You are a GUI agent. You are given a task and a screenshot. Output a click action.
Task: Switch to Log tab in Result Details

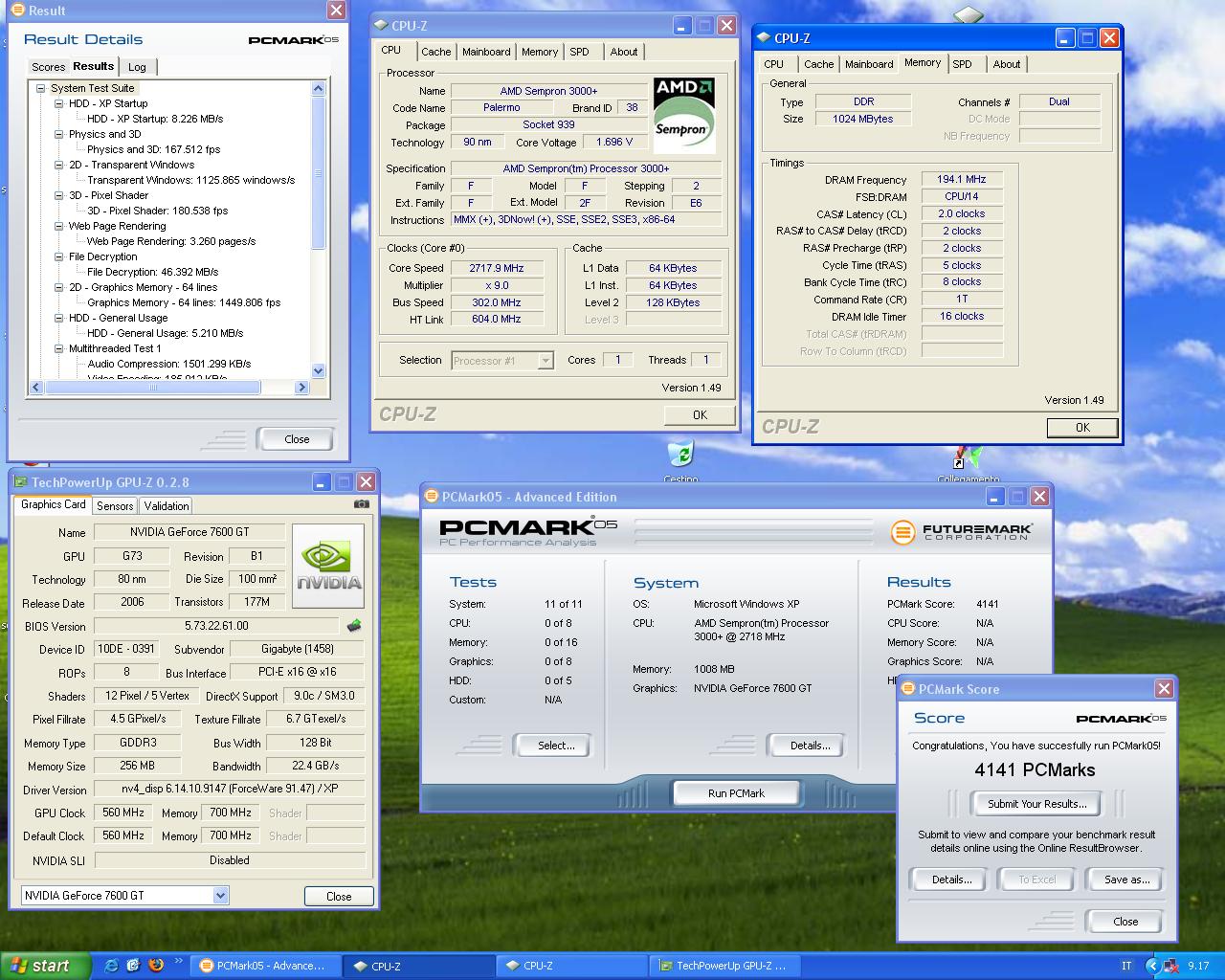pos(138,67)
